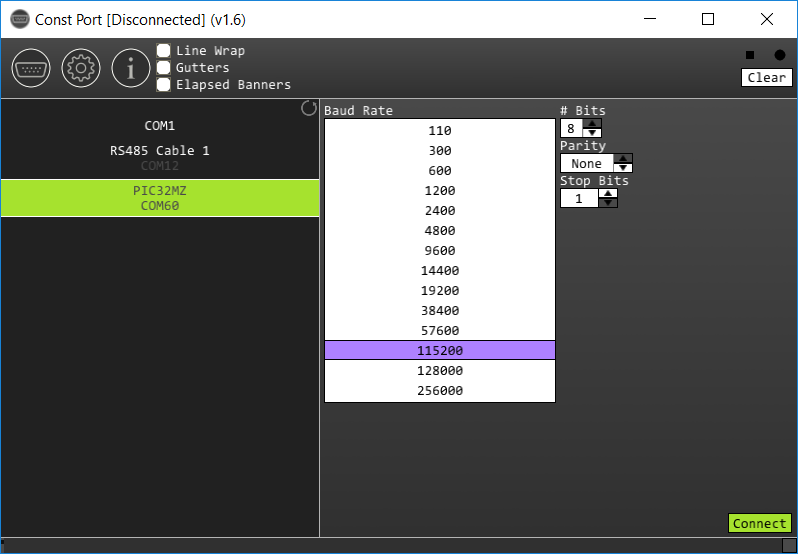This screenshot has width=798, height=554.
Task: Select the COM1 port entry
Action: (160, 126)
